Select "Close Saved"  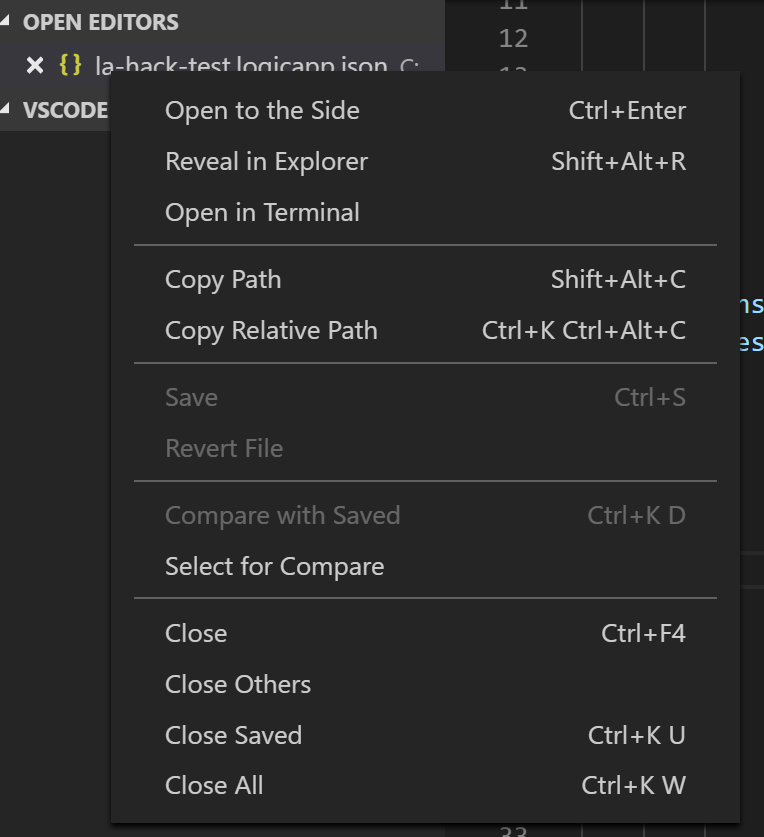point(233,735)
